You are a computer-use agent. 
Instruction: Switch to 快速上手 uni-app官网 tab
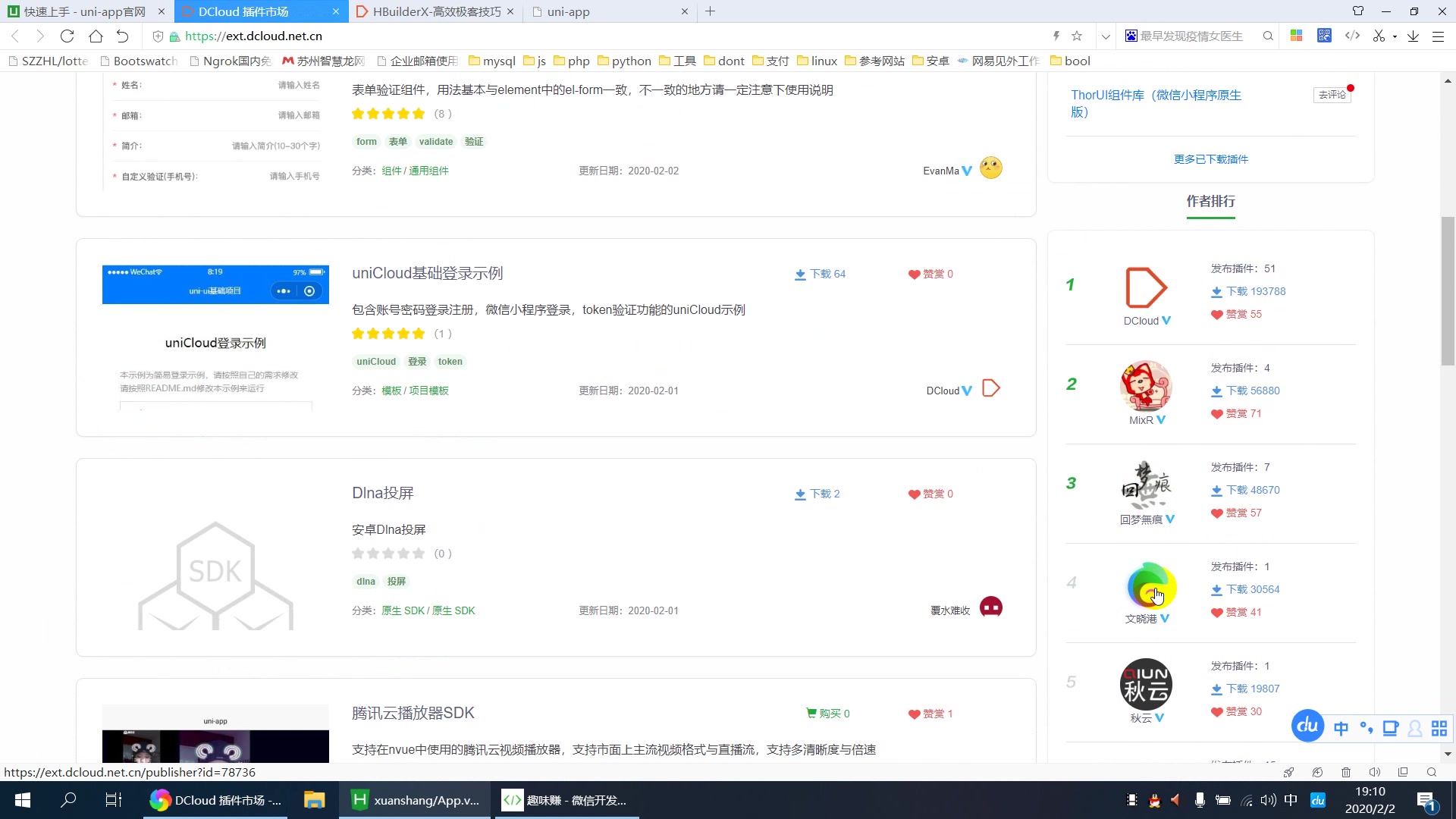[85, 11]
